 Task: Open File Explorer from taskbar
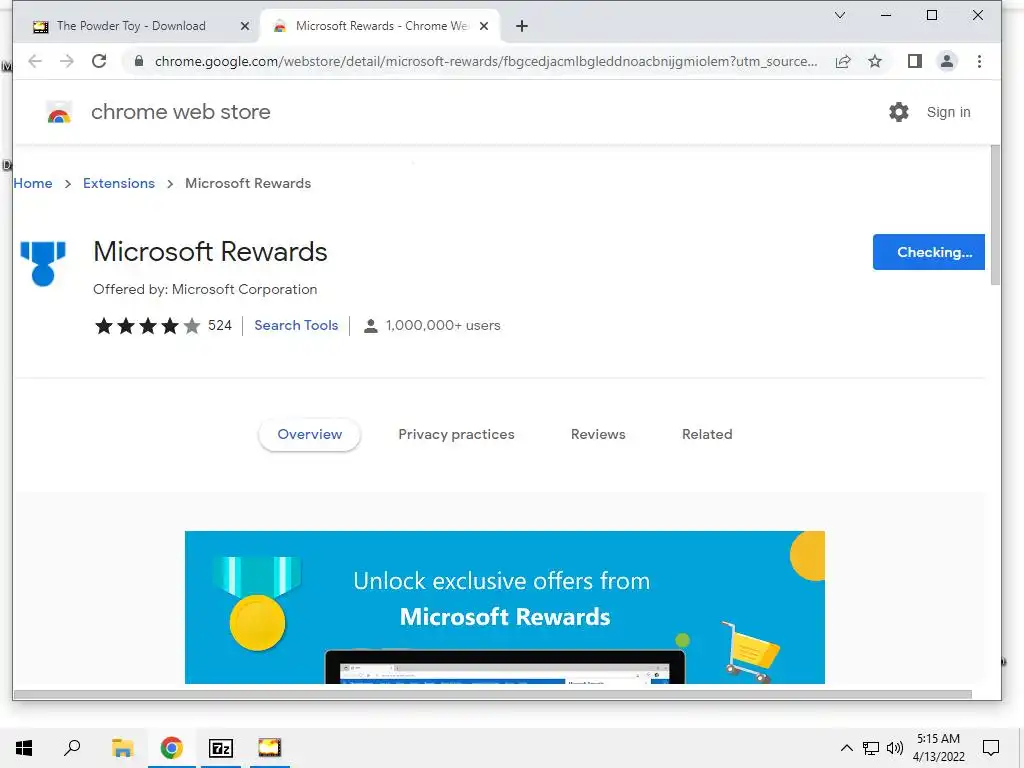[122, 748]
